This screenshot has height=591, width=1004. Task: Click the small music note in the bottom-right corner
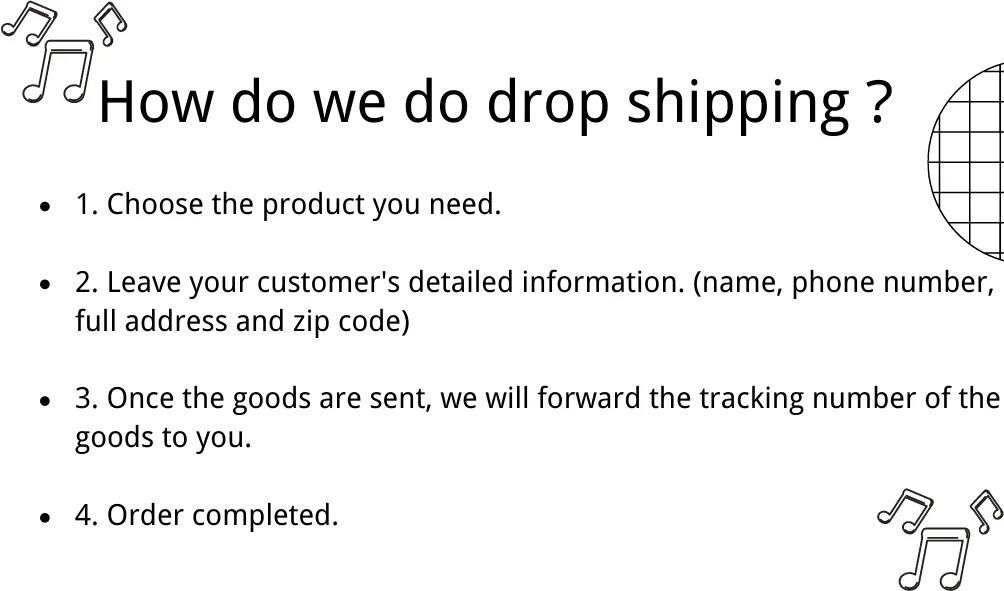(x=986, y=509)
